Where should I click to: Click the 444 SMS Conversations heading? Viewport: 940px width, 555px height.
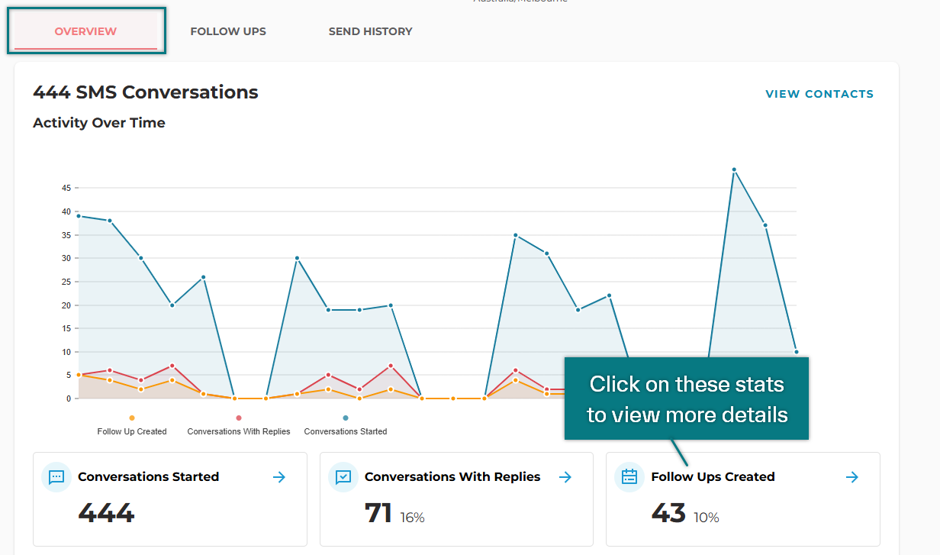click(x=146, y=92)
